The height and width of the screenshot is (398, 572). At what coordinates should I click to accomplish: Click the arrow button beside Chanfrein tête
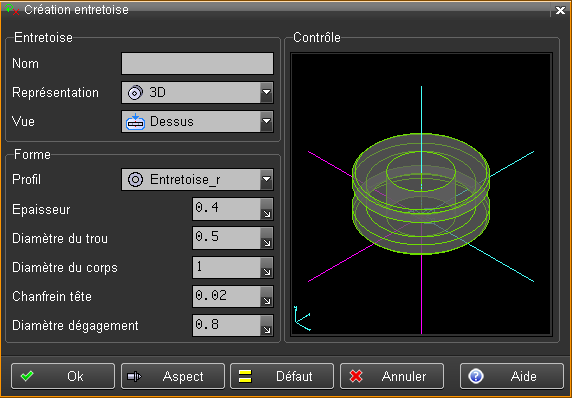267,296
